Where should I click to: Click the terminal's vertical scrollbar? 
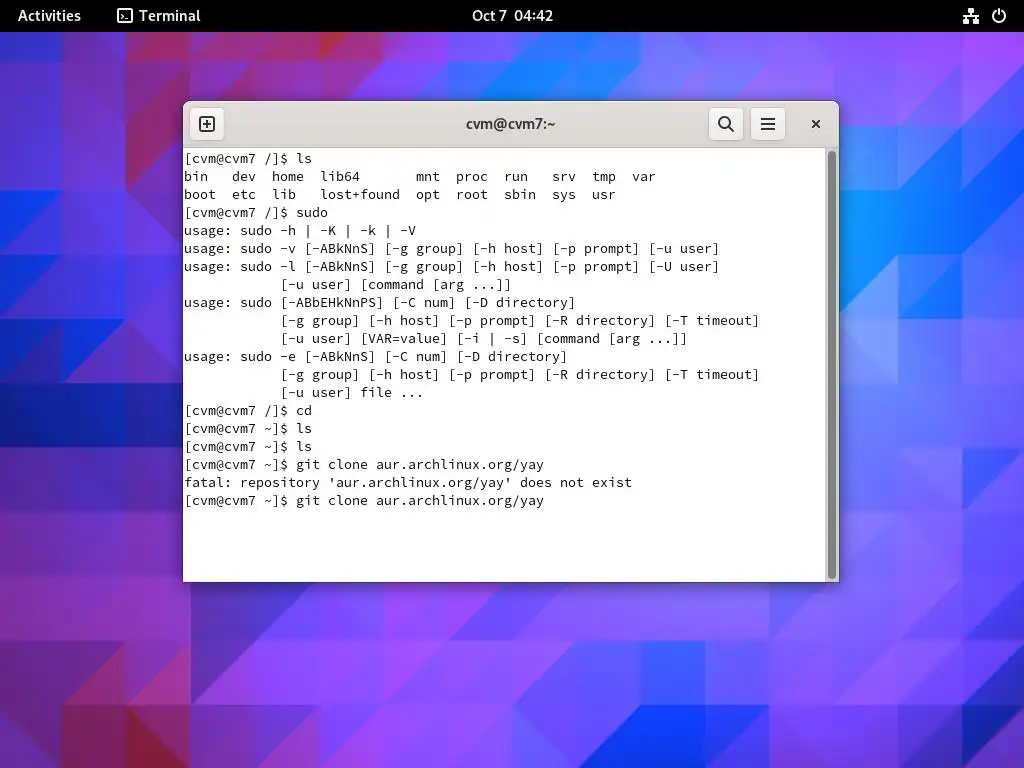[831, 364]
